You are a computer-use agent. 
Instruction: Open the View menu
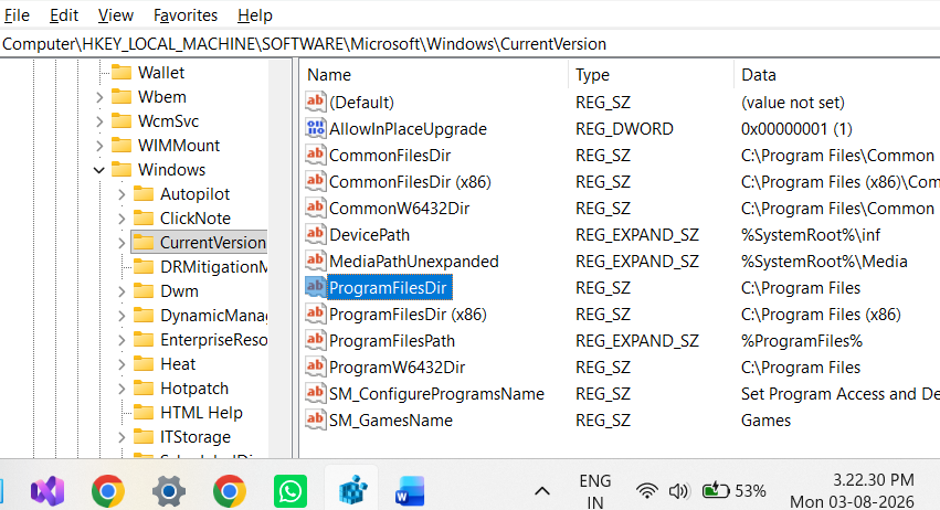[115, 15]
